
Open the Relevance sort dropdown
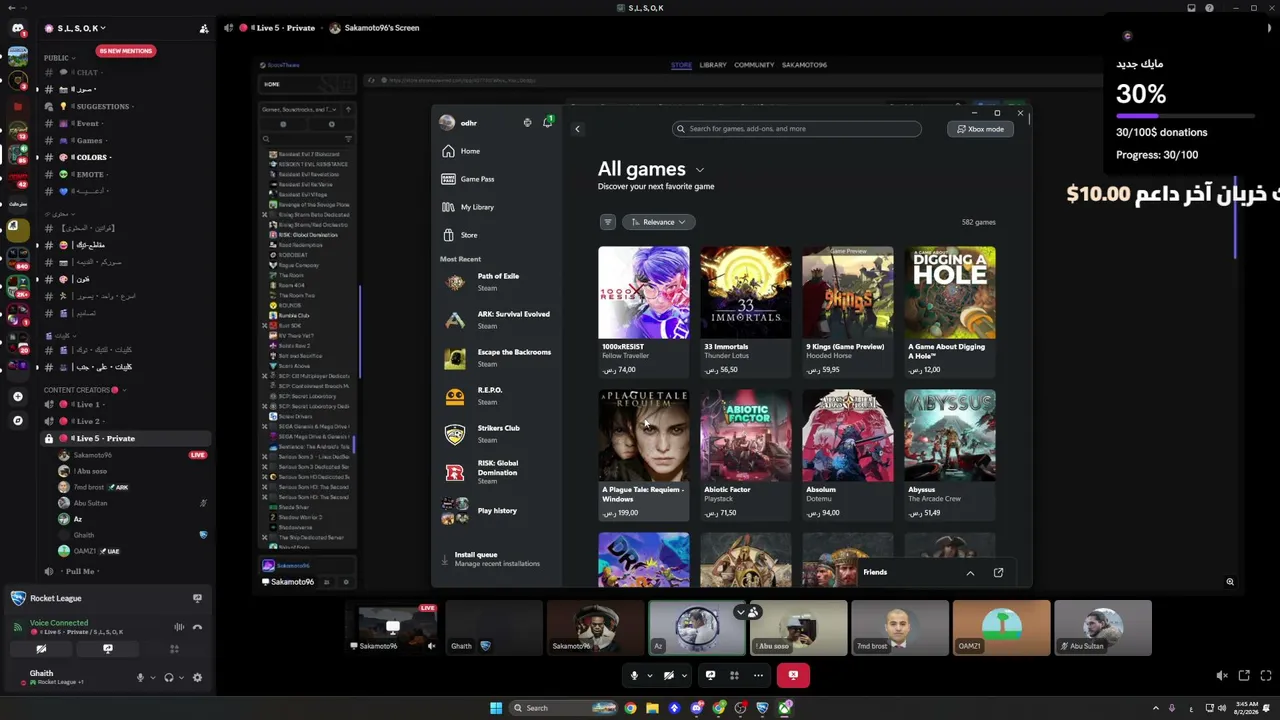[658, 222]
